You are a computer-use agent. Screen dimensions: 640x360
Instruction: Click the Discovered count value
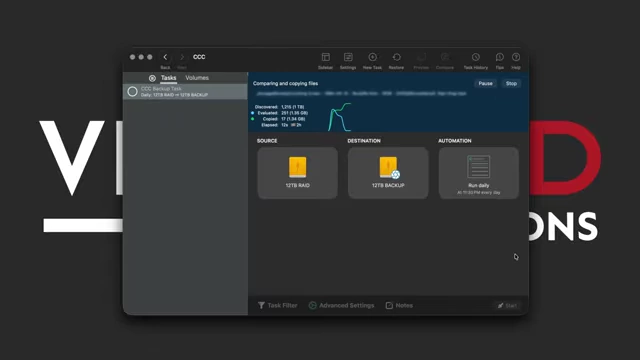click(x=293, y=107)
